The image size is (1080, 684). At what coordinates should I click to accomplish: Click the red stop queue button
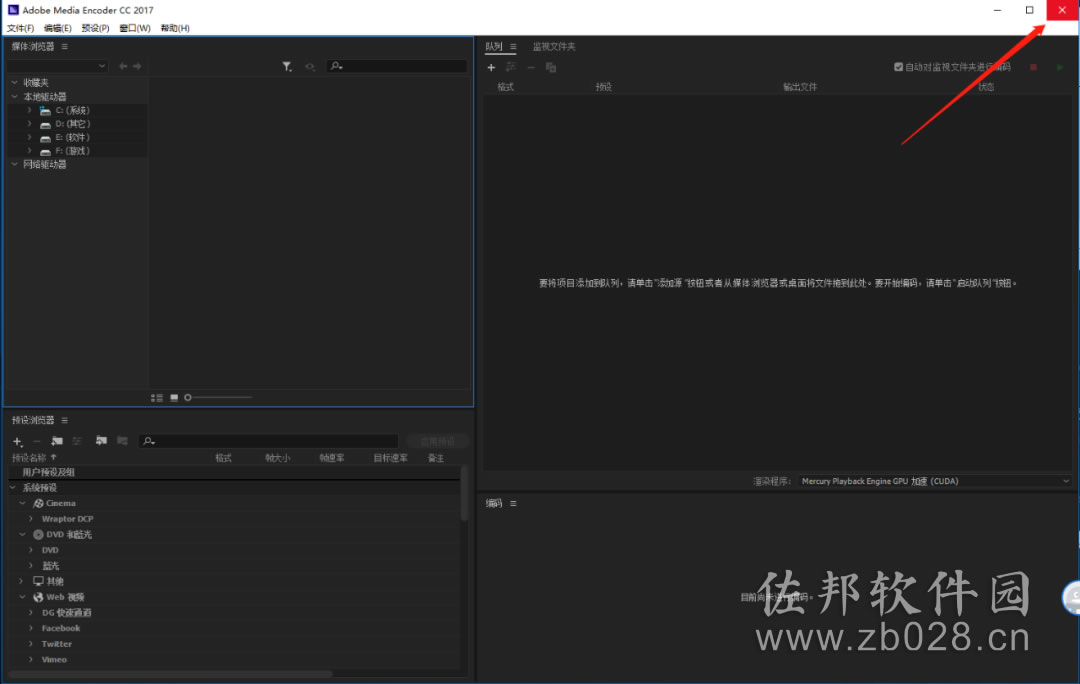coord(1033,68)
